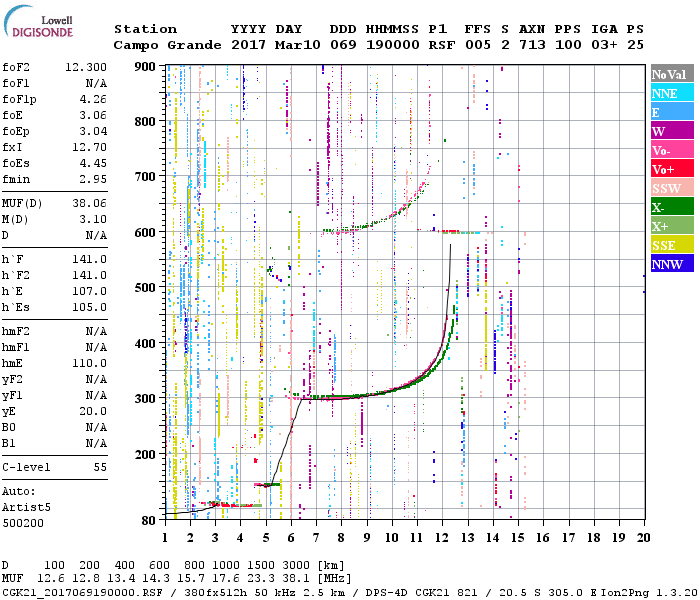Click the 900 mark on height axis
This screenshot has width=700, height=600.
click(147, 66)
